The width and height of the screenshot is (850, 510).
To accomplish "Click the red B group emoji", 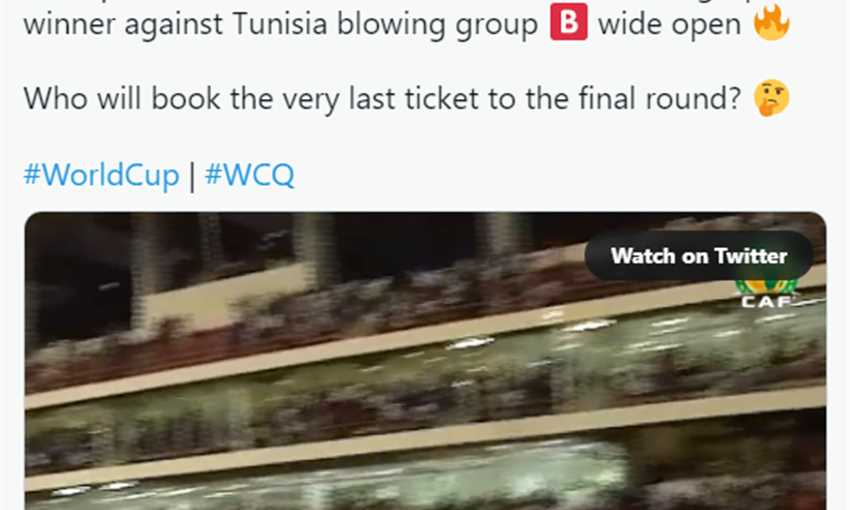I will (x=569, y=22).
